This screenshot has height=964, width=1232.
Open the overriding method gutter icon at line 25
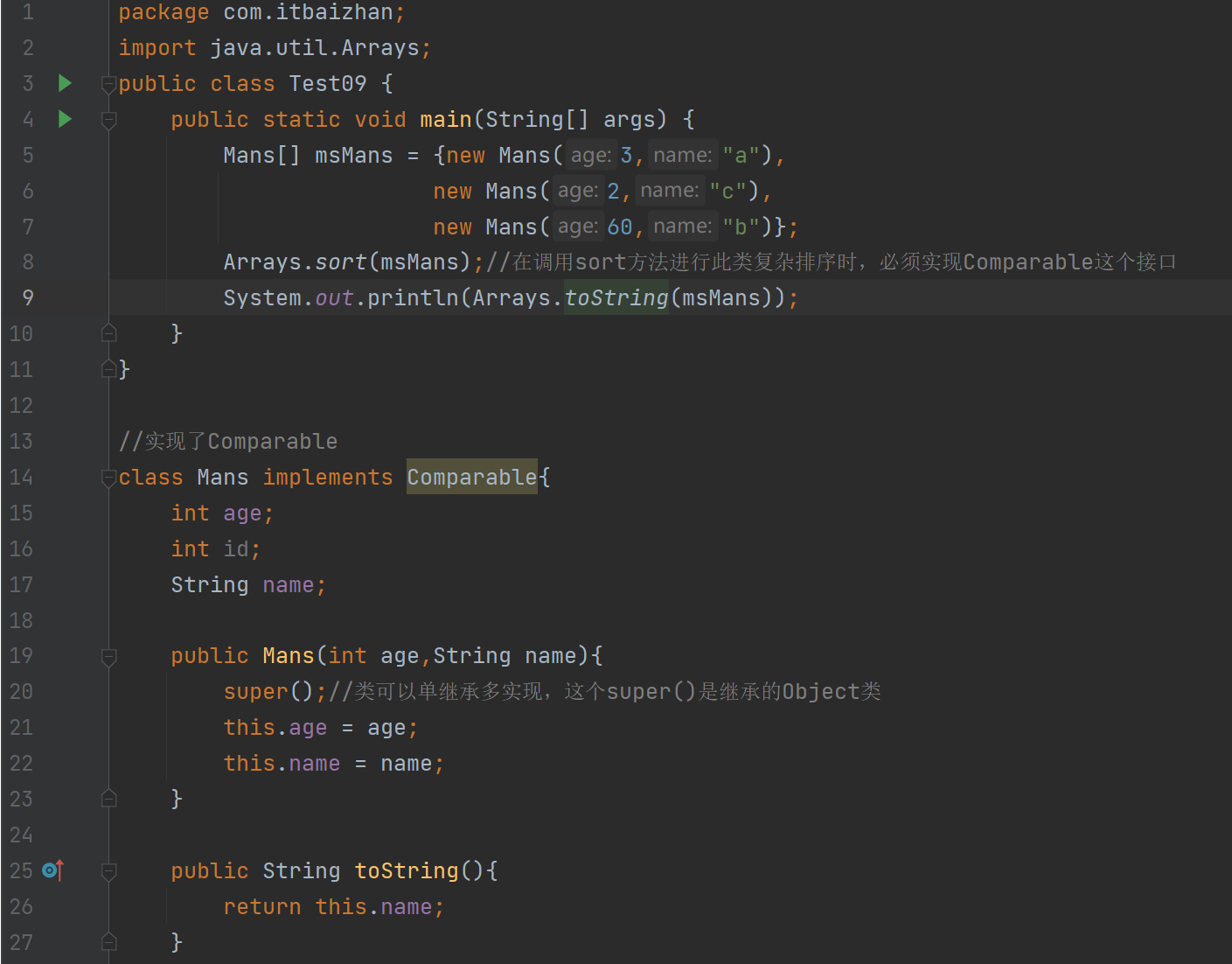pos(53,870)
